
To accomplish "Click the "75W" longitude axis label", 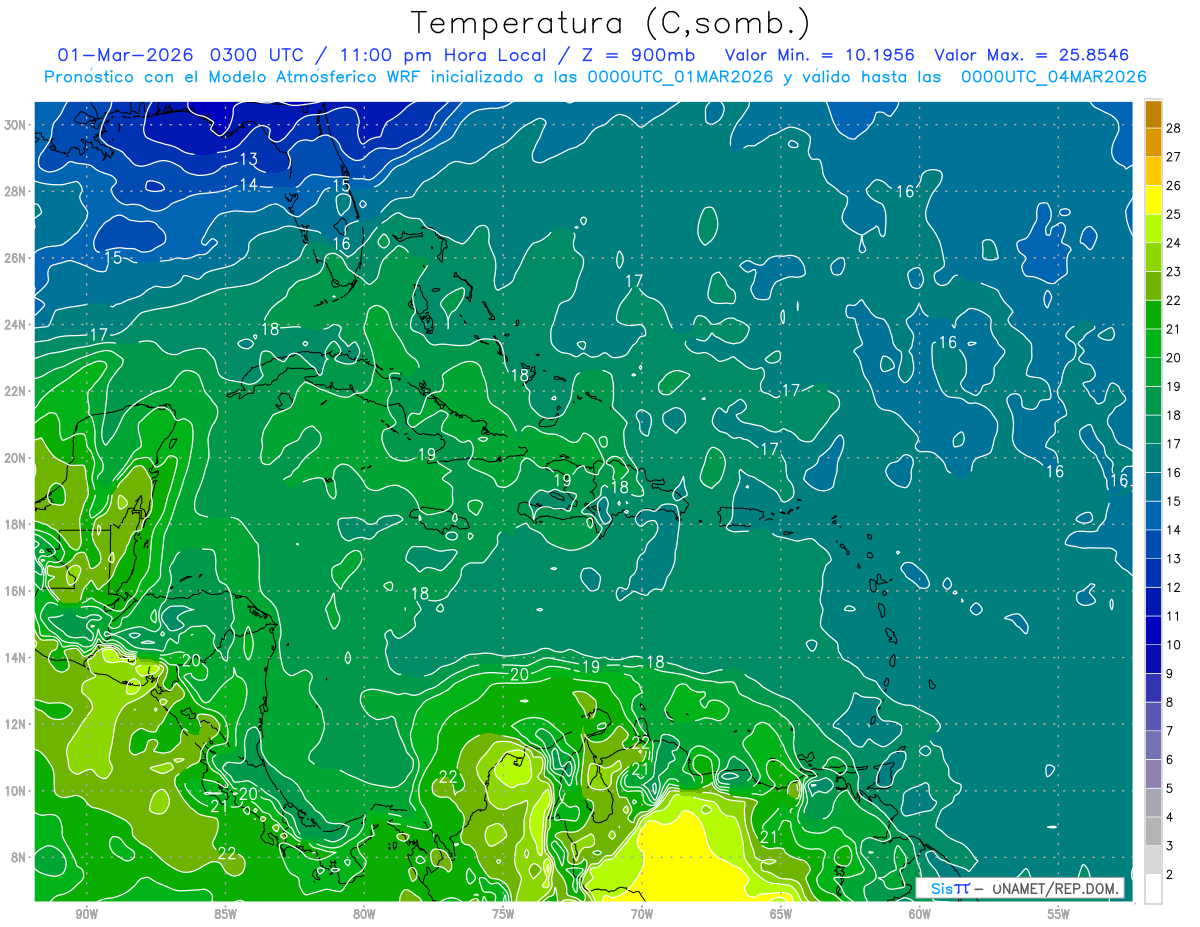I will tap(503, 915).
